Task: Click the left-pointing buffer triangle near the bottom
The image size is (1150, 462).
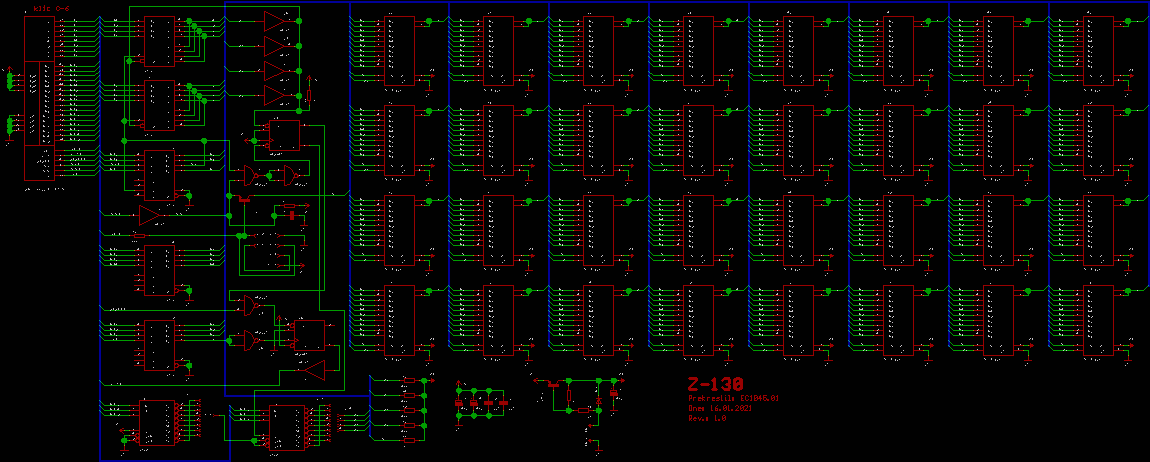Action: (x=315, y=372)
